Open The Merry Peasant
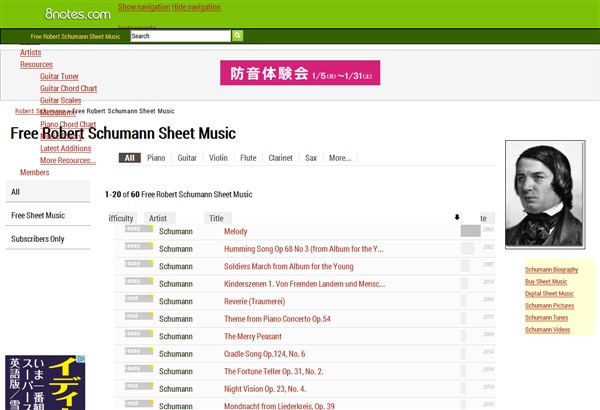Viewport: 600px width, 410px height. (253, 336)
